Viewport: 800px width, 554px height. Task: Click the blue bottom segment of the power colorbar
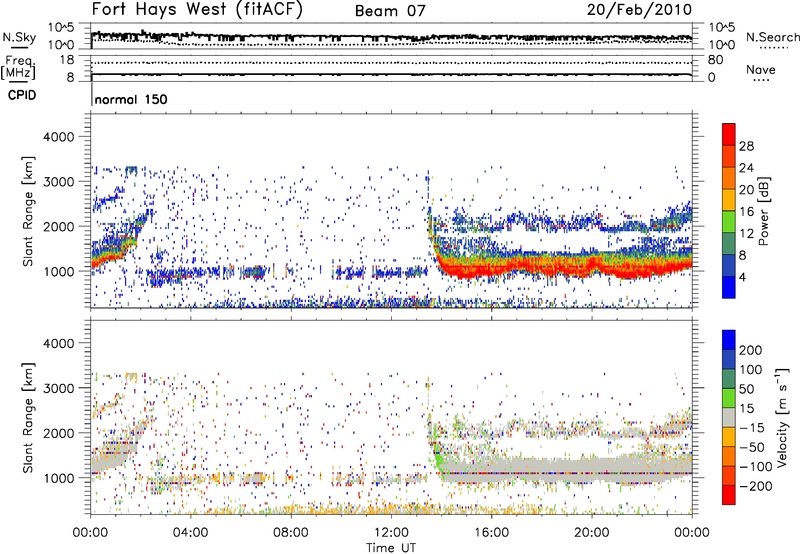coord(729,288)
